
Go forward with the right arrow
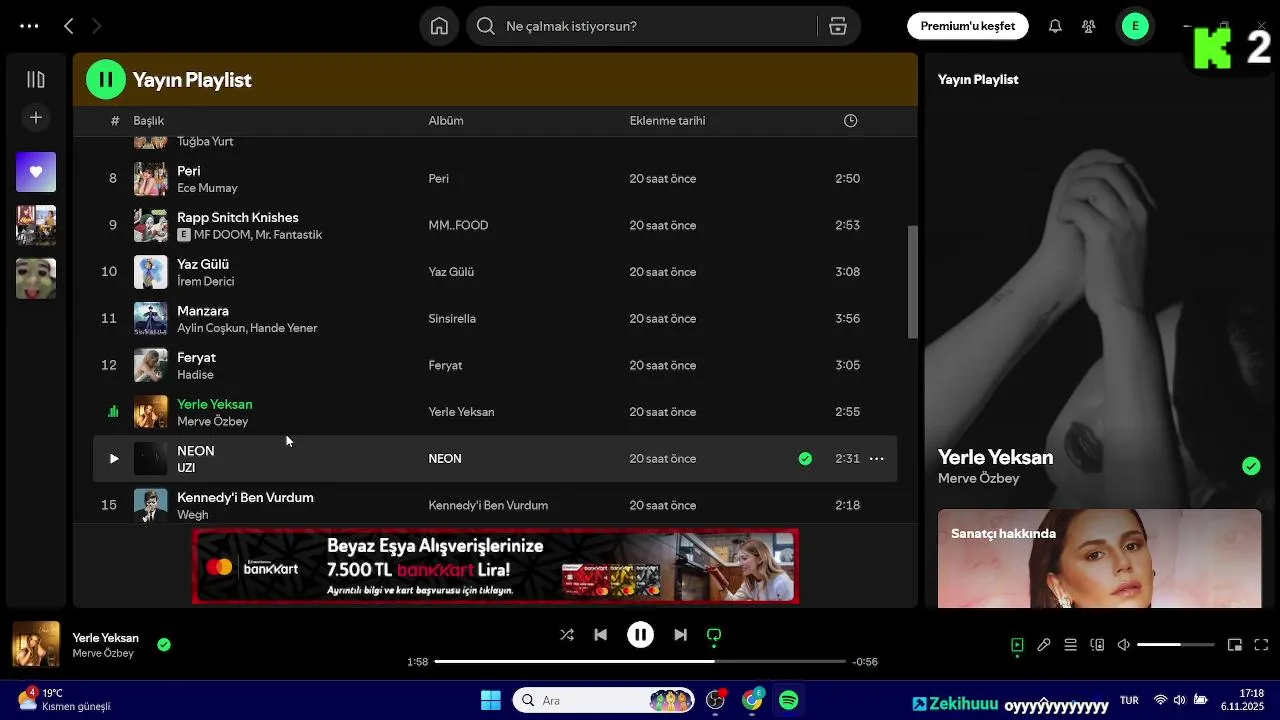coord(97,26)
